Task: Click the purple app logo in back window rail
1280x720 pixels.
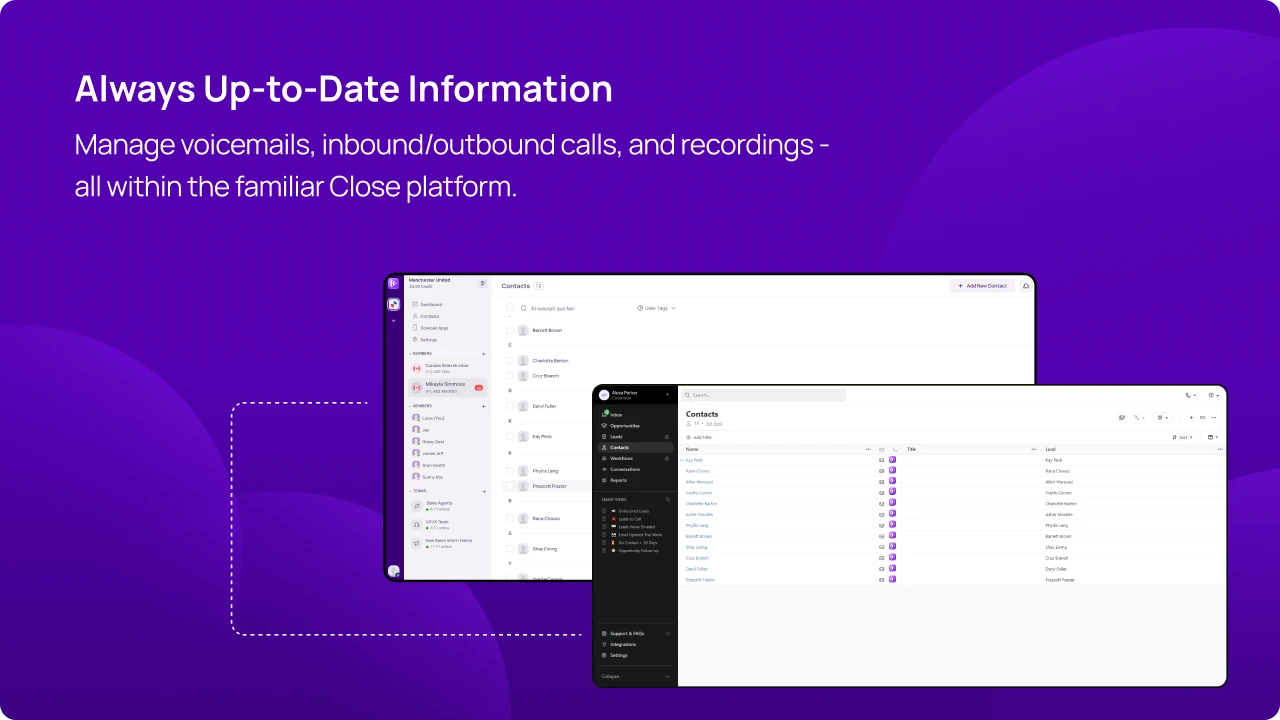Action: pos(394,284)
